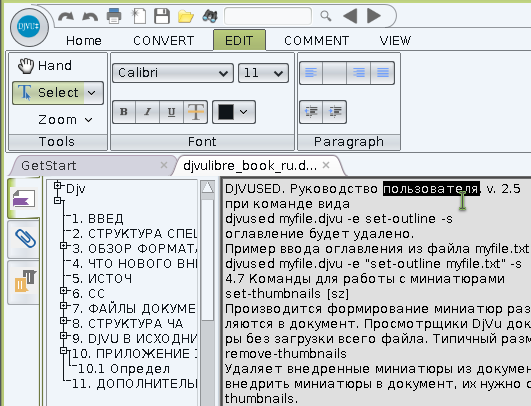Click the outline scrollbar up arrow
Viewport: 531px width, 406px height.
[208, 187]
